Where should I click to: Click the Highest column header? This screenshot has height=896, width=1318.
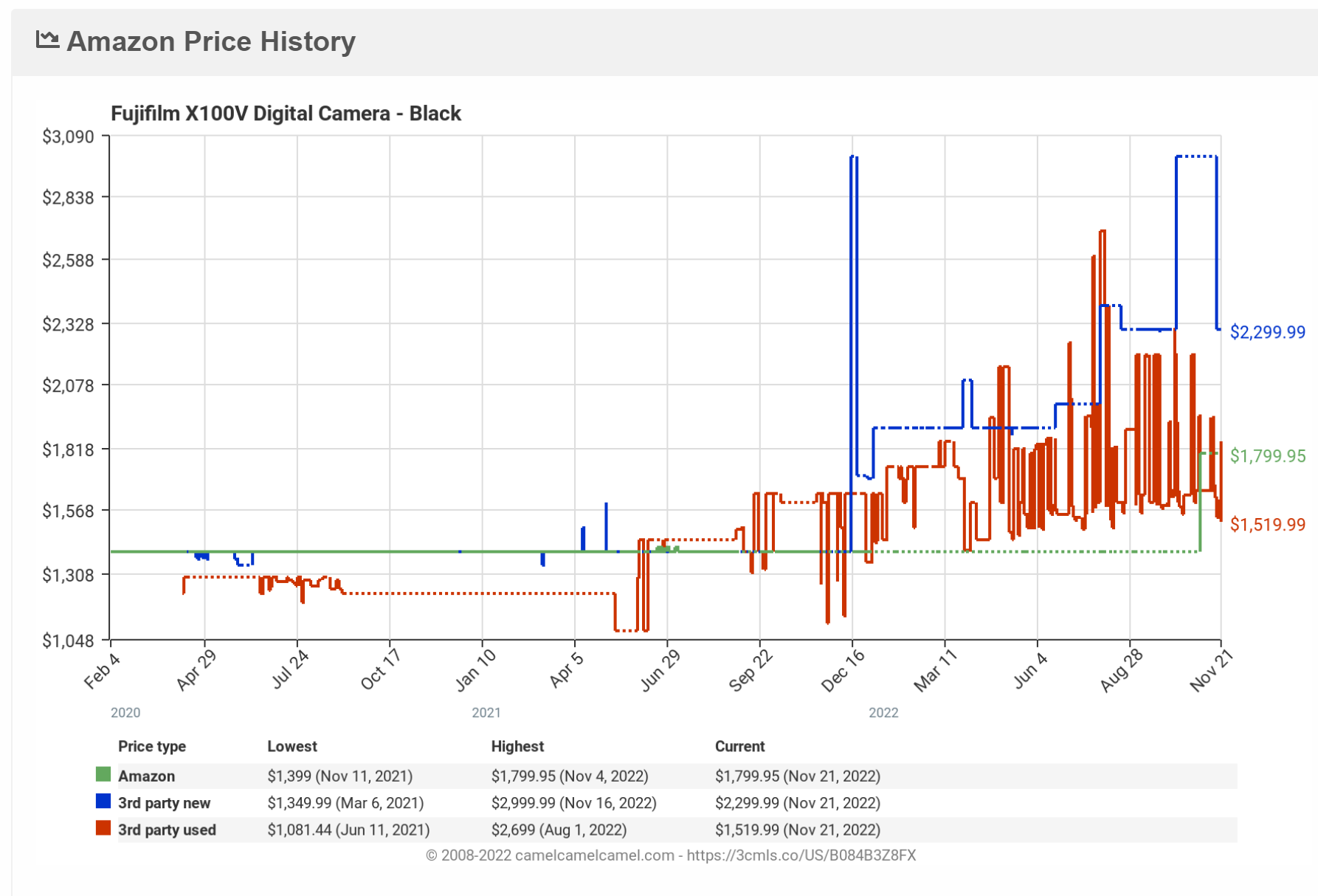pyautogui.click(x=517, y=746)
